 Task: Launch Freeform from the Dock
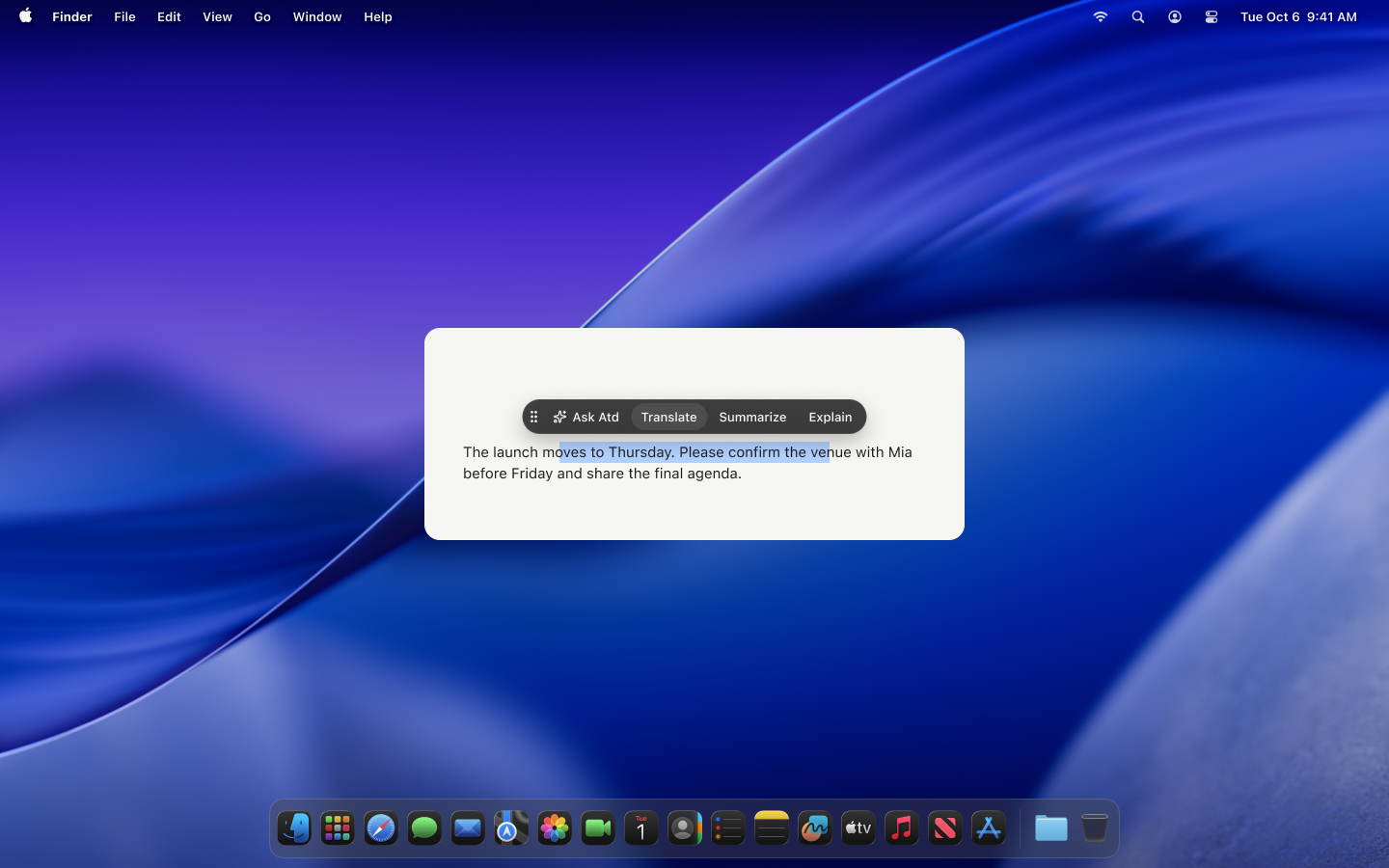point(815,828)
